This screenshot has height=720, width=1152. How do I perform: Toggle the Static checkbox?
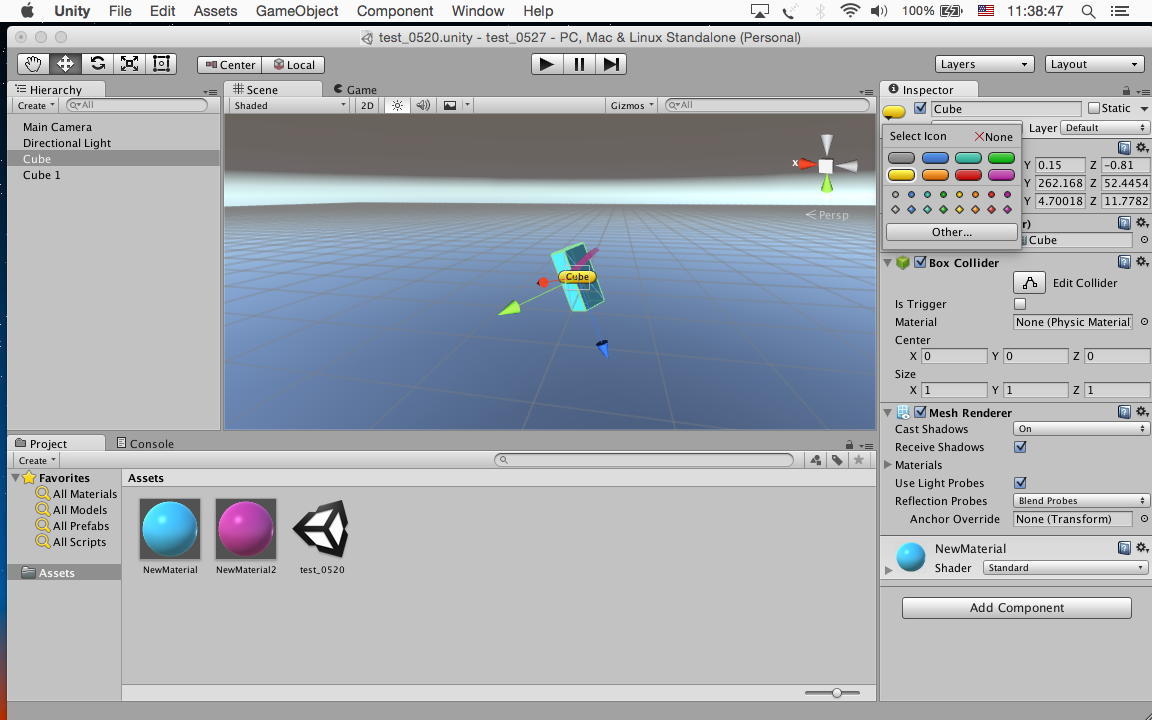click(1093, 109)
